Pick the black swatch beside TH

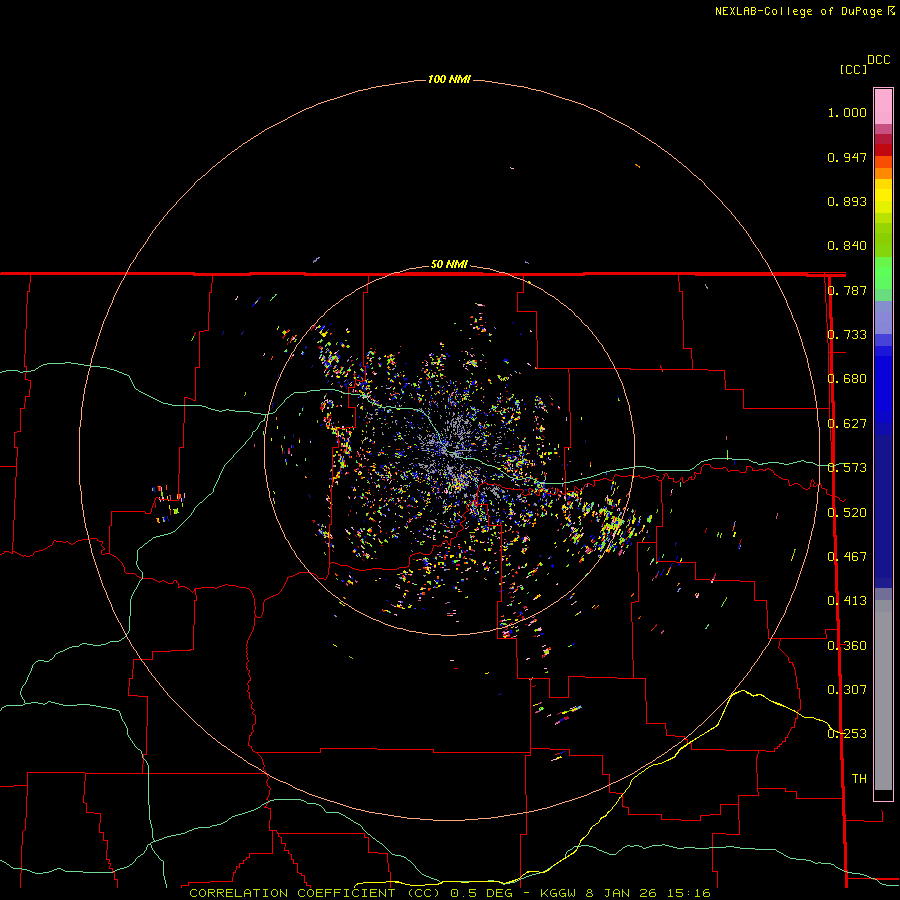point(883,794)
